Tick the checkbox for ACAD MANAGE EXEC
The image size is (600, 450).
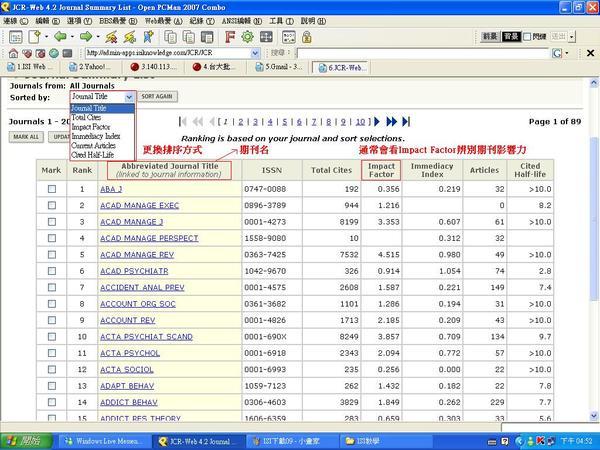(x=52, y=205)
